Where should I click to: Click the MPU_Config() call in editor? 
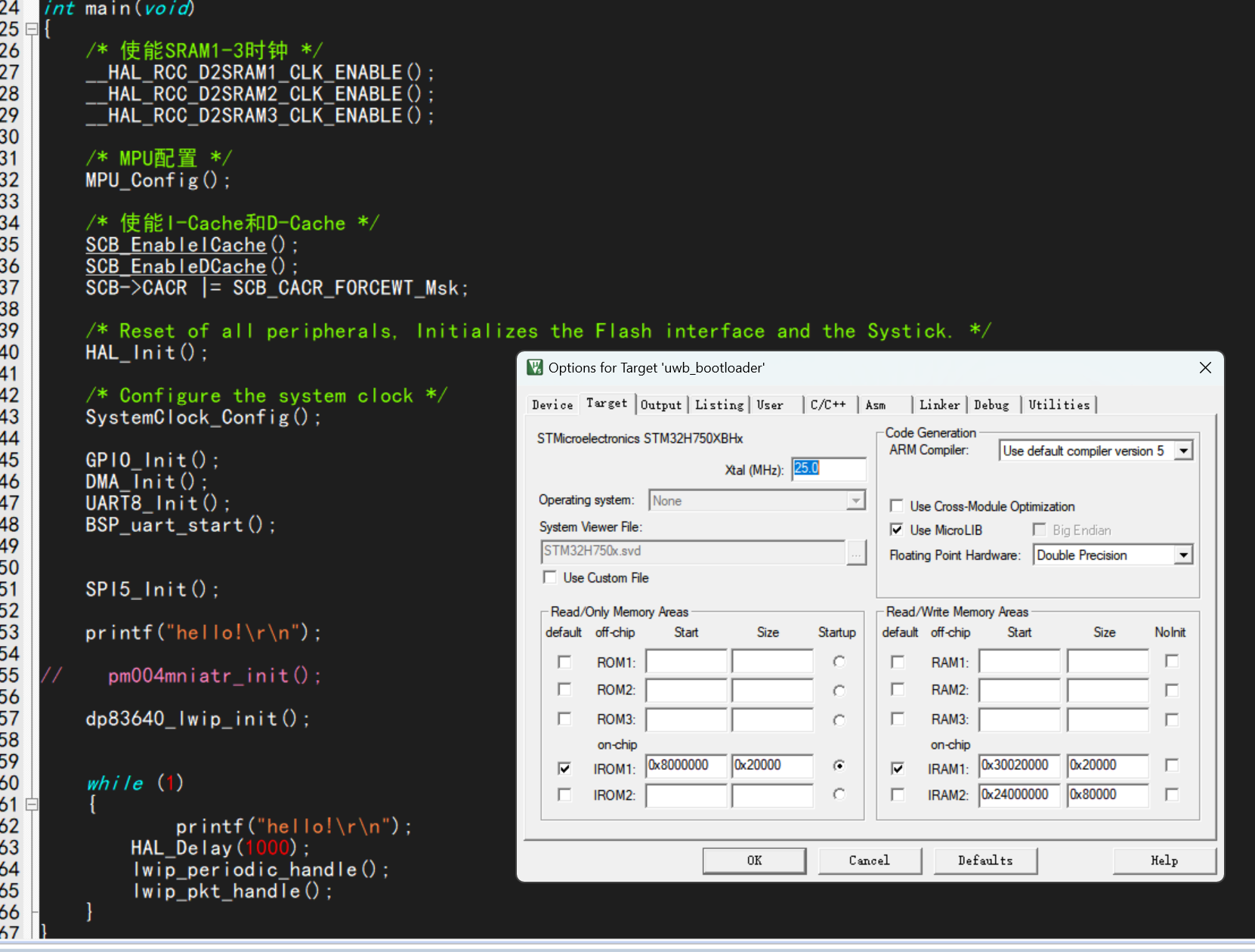(x=158, y=180)
